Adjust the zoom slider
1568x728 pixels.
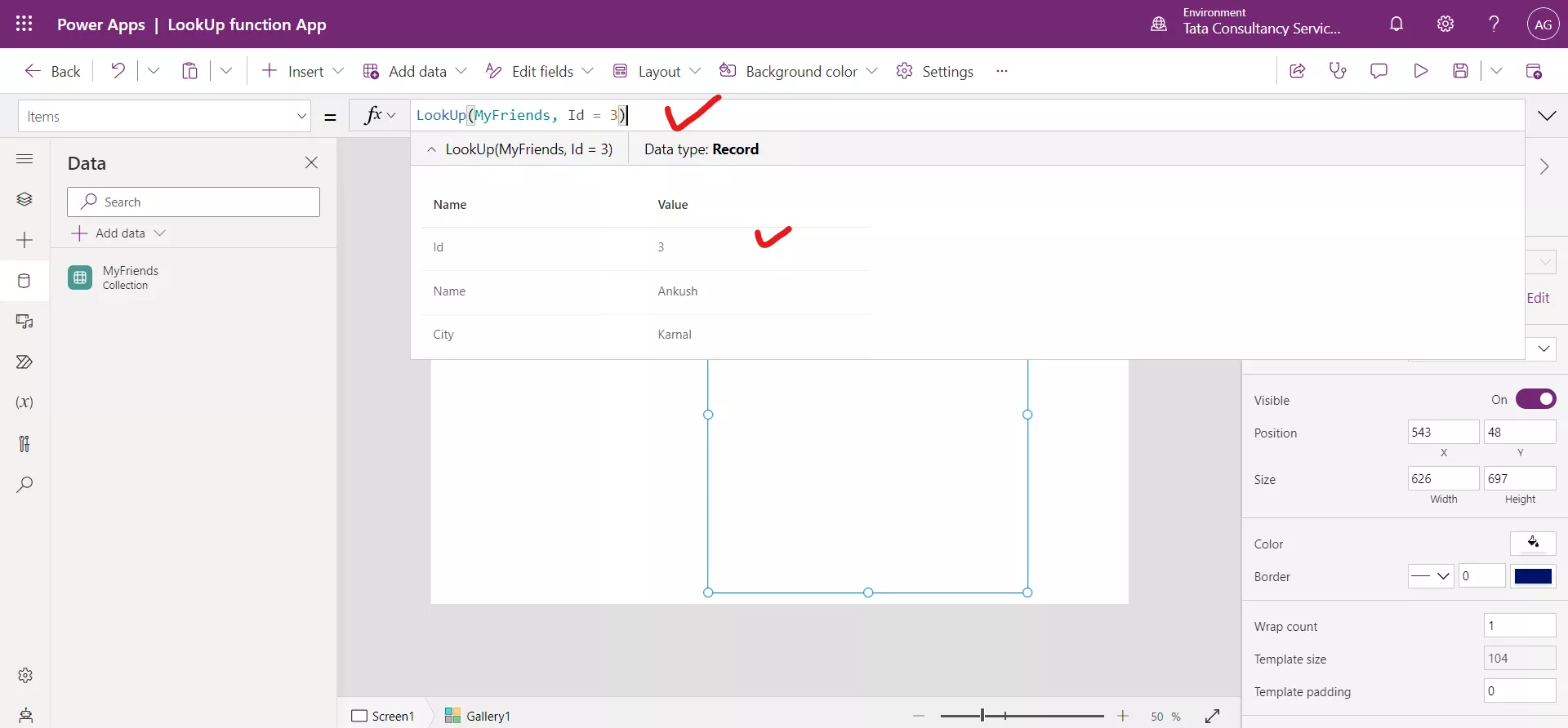coord(1022,716)
